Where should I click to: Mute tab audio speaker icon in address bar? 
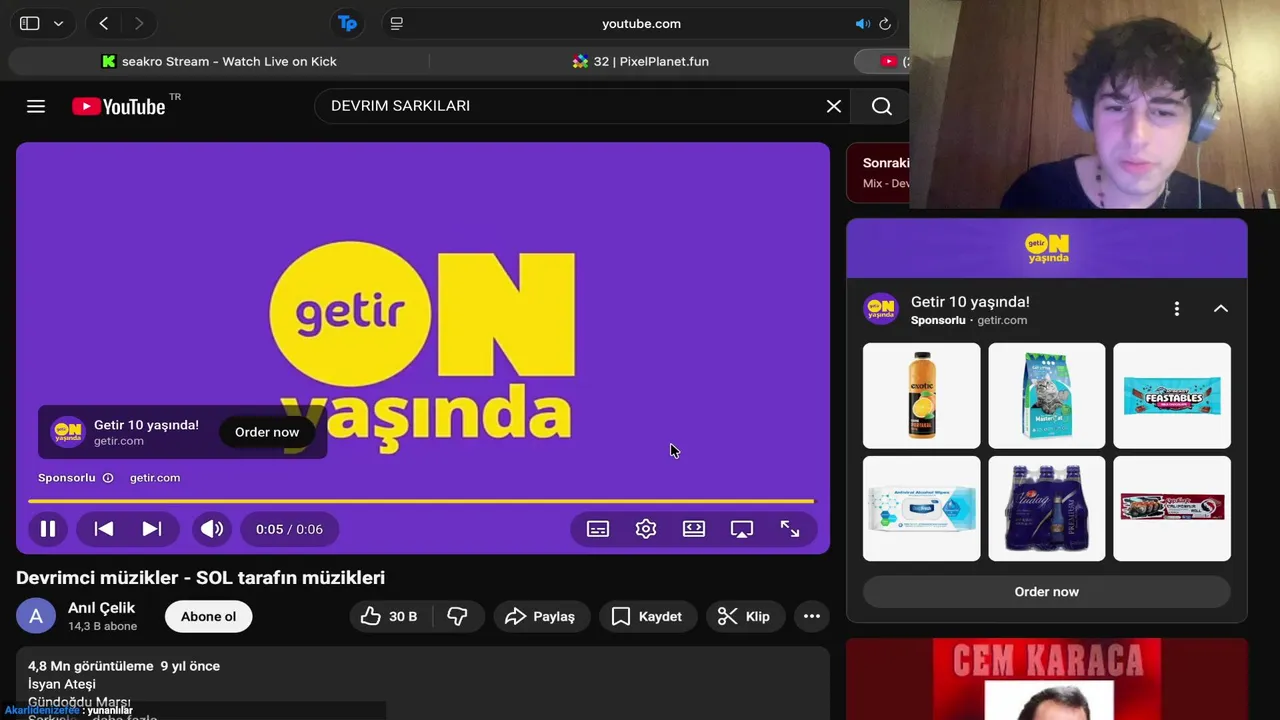(x=862, y=23)
